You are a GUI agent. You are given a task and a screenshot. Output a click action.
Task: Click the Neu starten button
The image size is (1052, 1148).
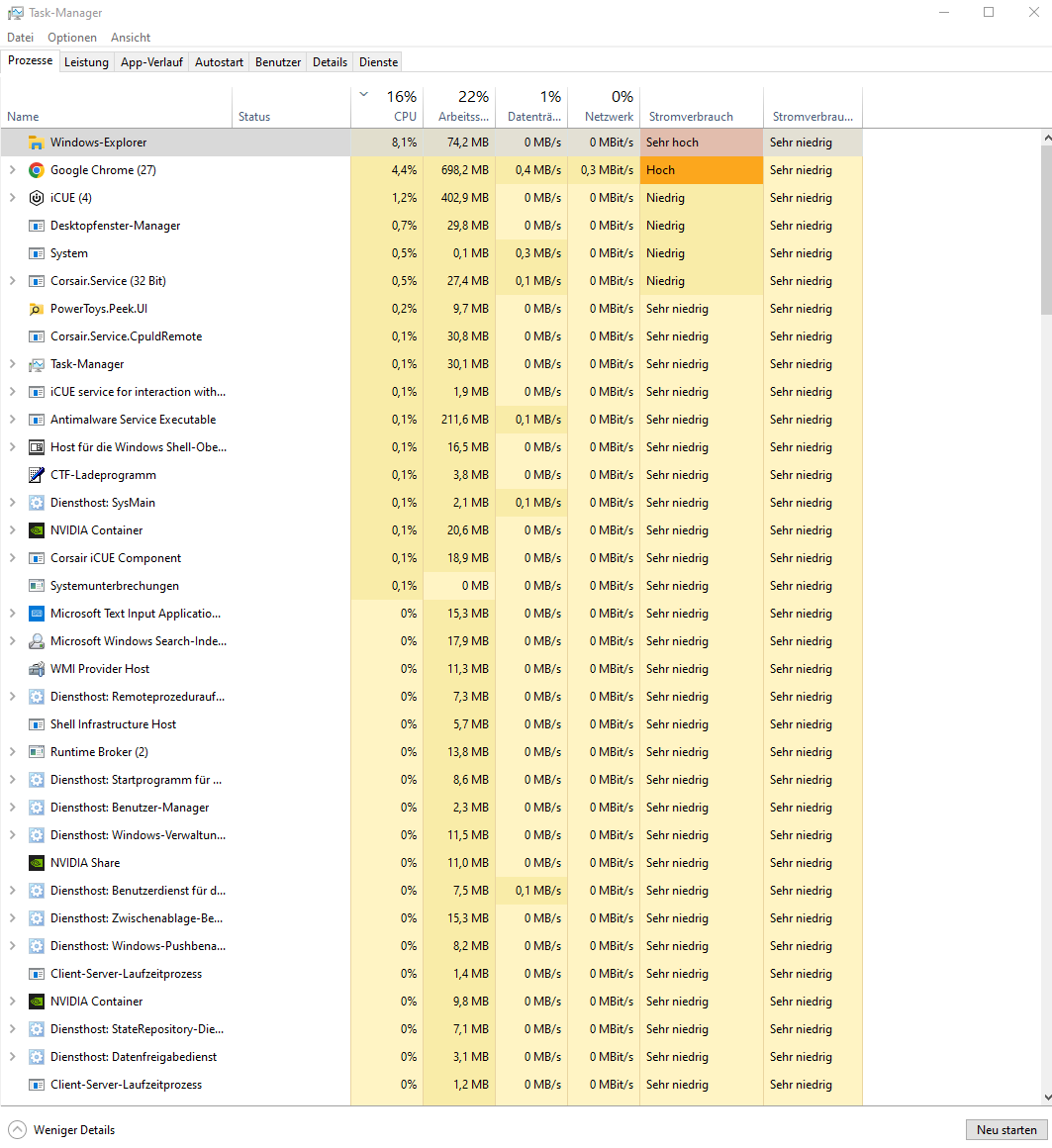pyautogui.click(x=1005, y=1130)
